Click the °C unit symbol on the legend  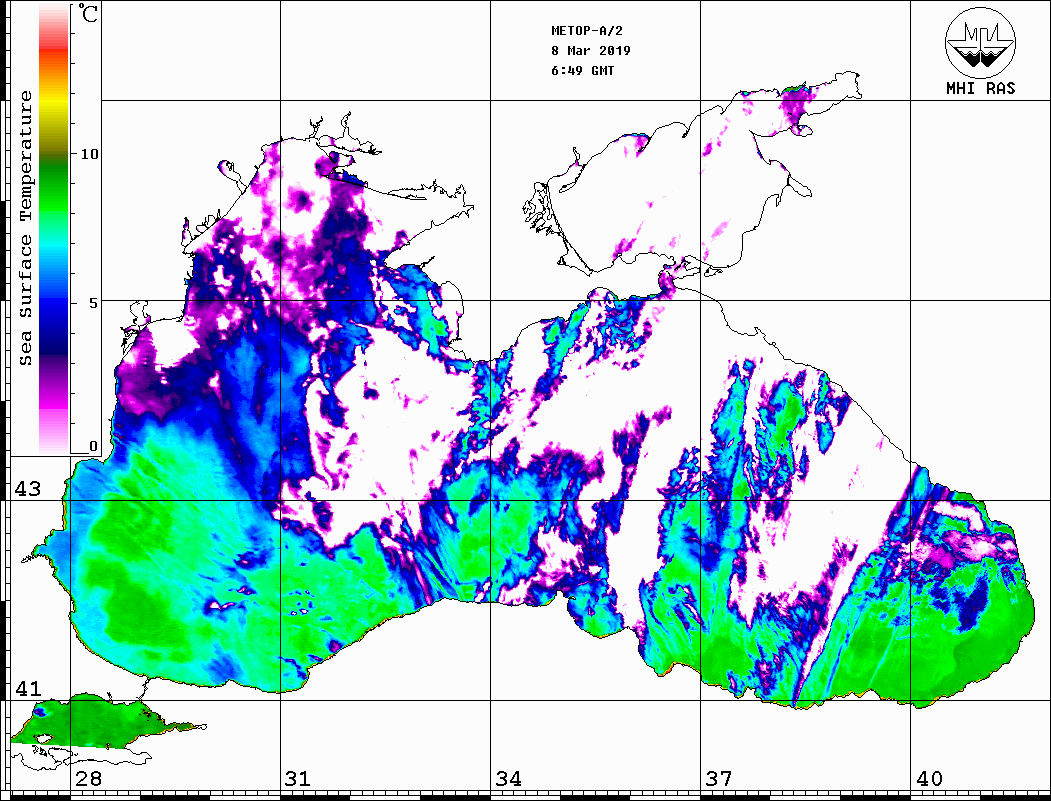(x=87, y=13)
